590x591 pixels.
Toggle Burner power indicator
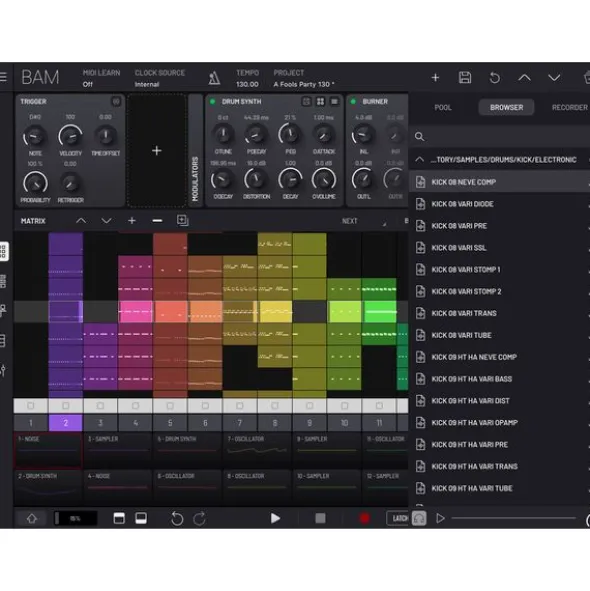coord(353,101)
